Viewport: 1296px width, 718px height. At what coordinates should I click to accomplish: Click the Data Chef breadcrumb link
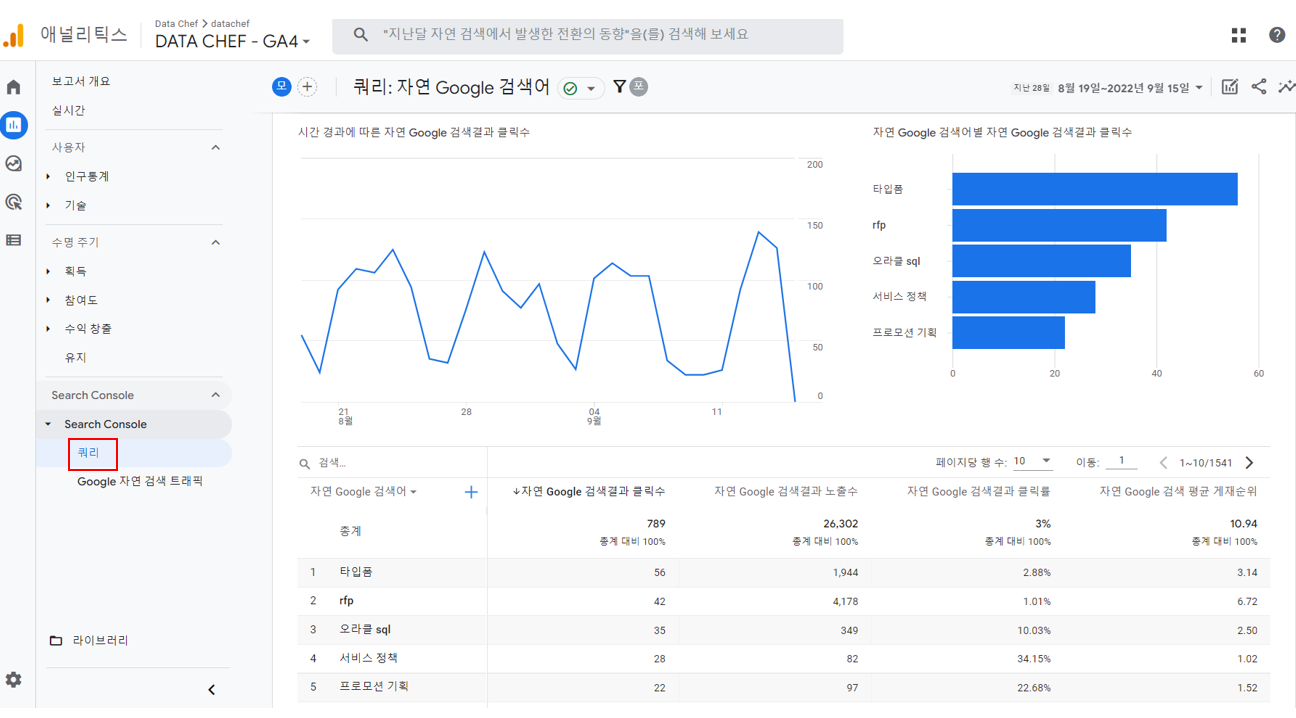pos(176,23)
